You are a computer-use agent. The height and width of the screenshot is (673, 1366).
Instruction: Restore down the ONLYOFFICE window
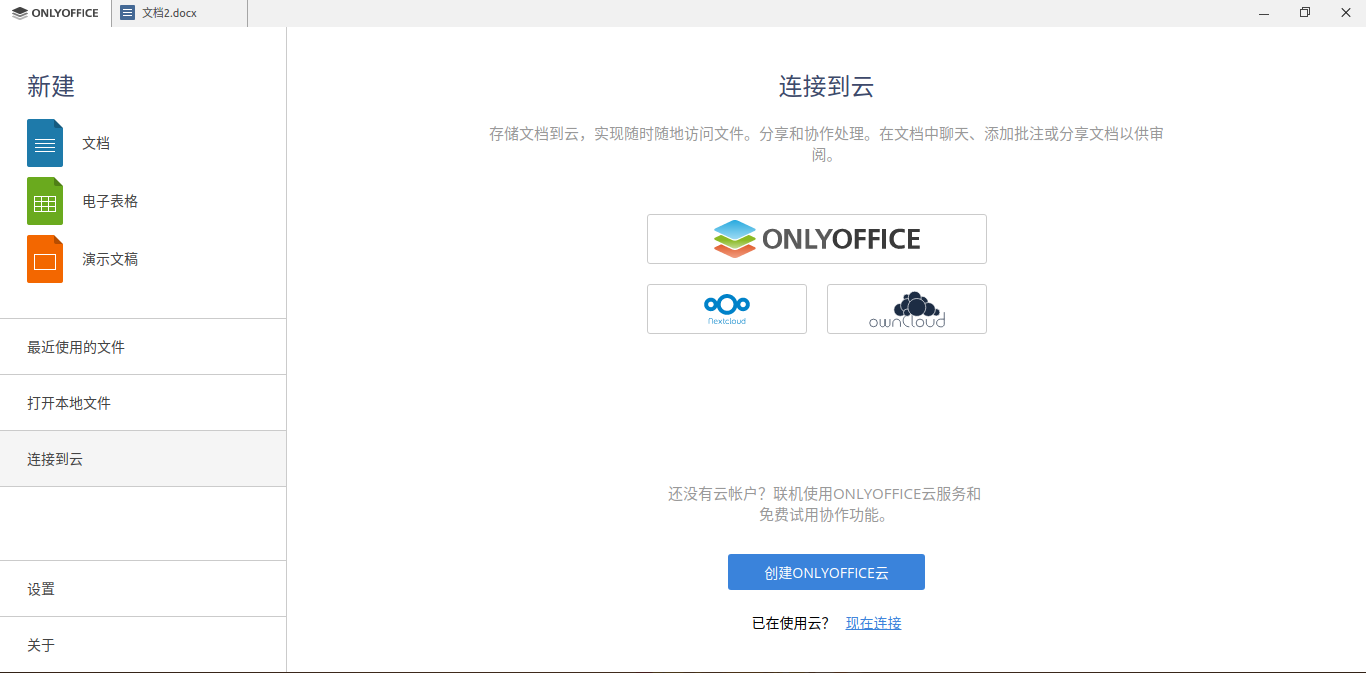tap(1304, 13)
